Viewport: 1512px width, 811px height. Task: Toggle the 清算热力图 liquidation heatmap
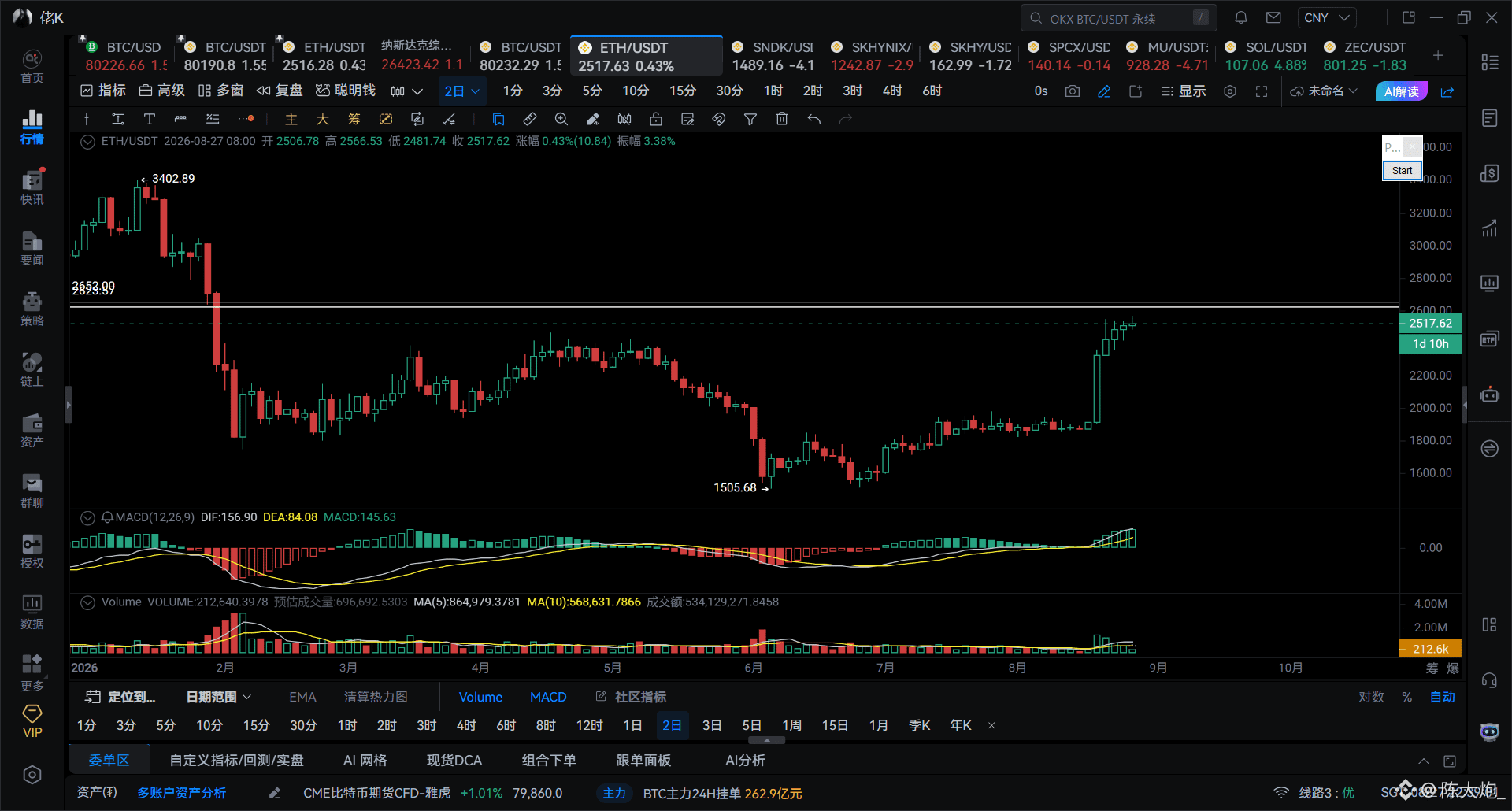[376, 697]
